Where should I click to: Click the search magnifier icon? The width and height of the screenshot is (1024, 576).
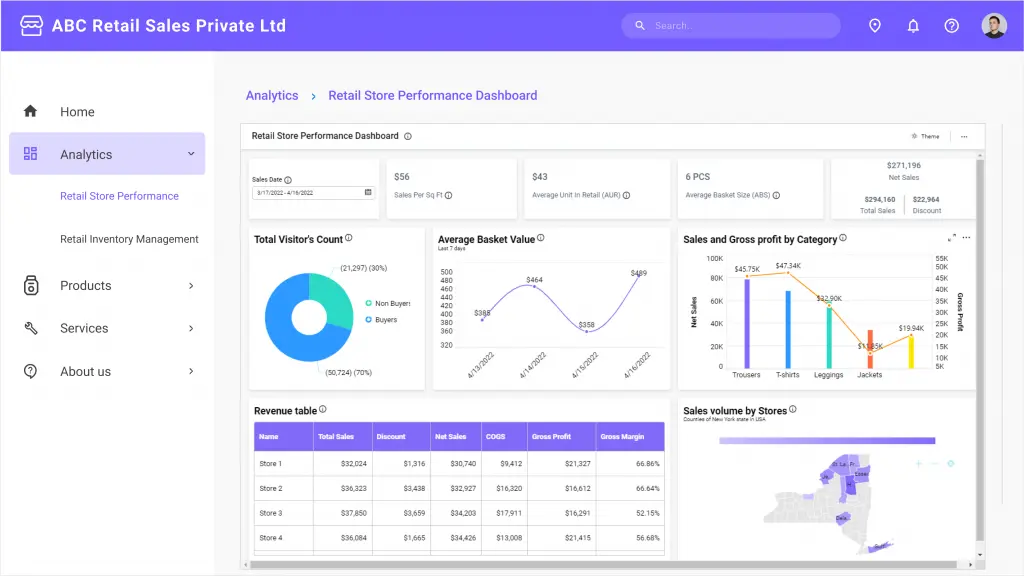pyautogui.click(x=639, y=25)
